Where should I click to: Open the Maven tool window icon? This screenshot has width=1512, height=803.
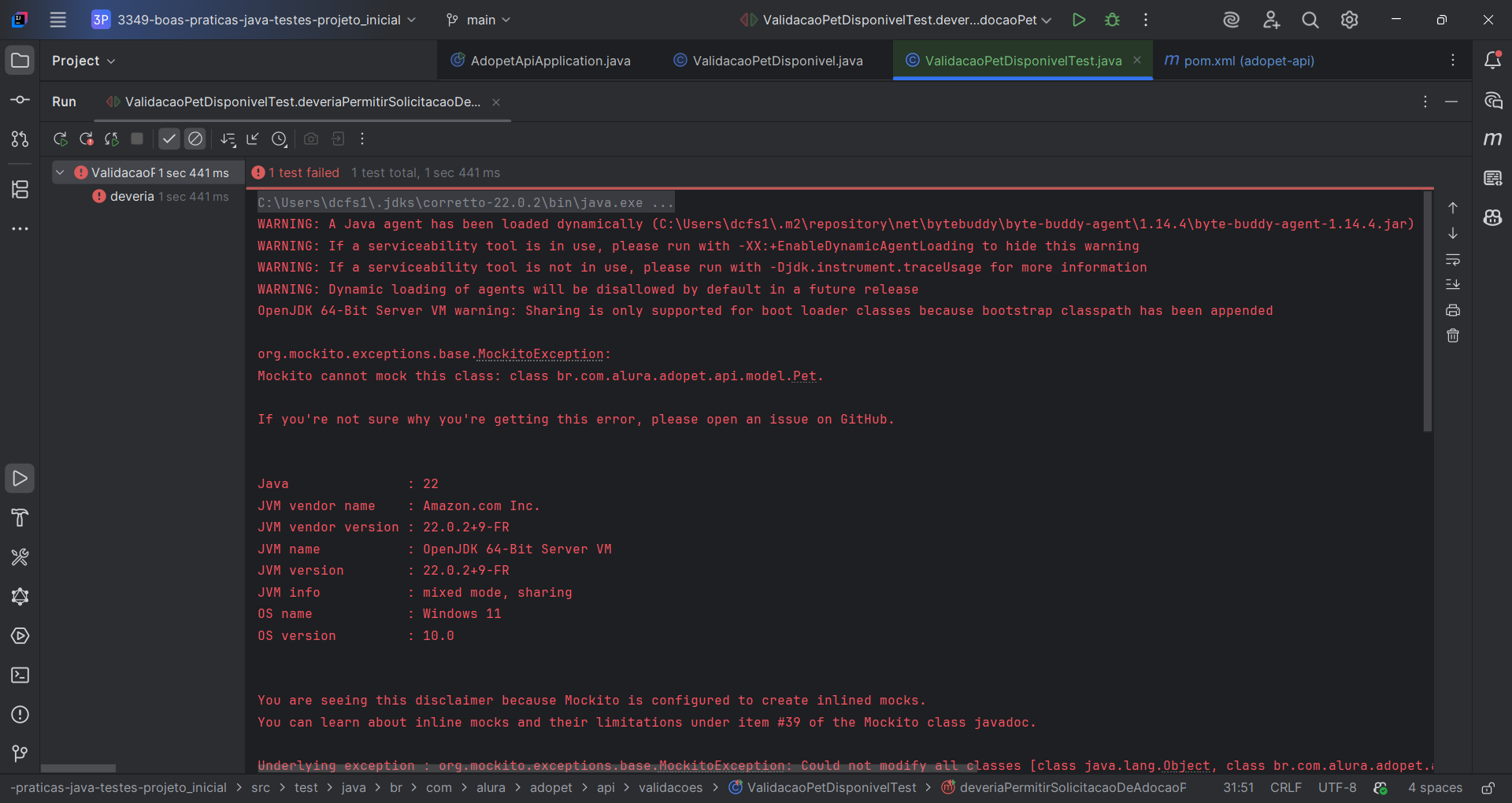1492,139
